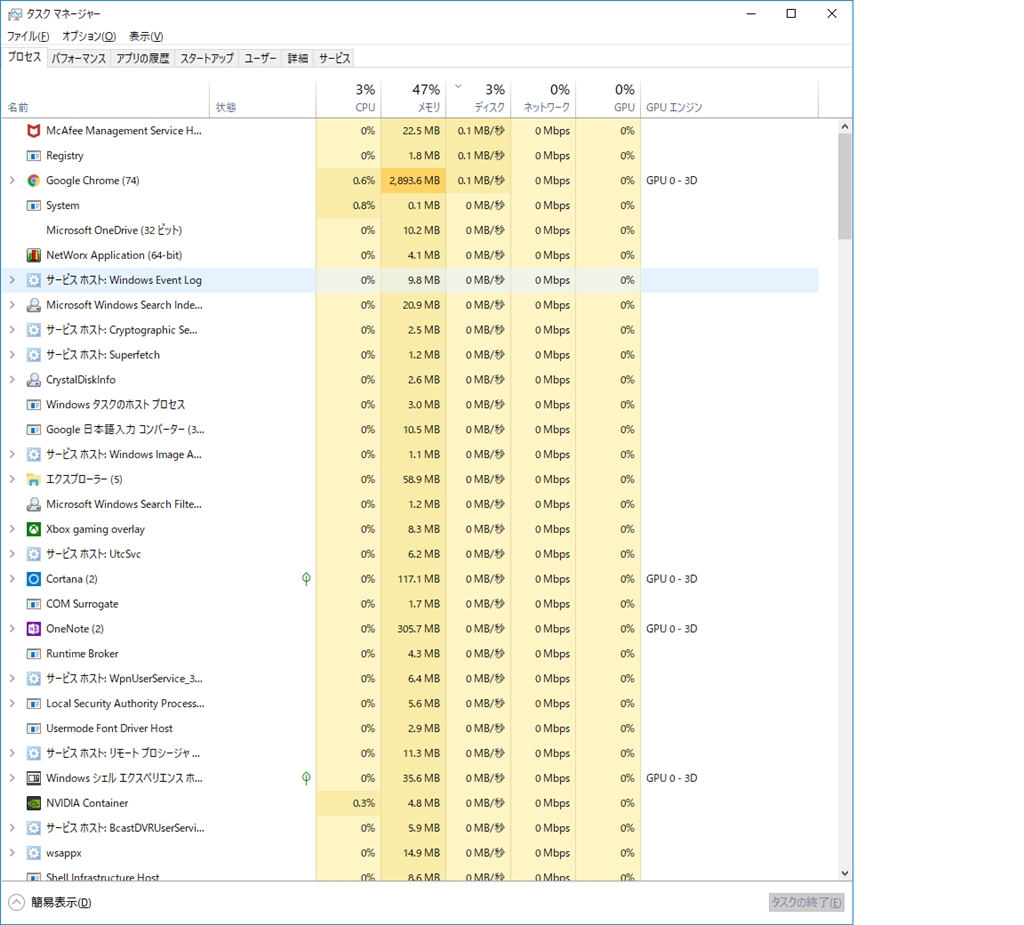Click the Task Manager title bar icon
The width and height of the screenshot is (1024, 925).
[x=14, y=14]
